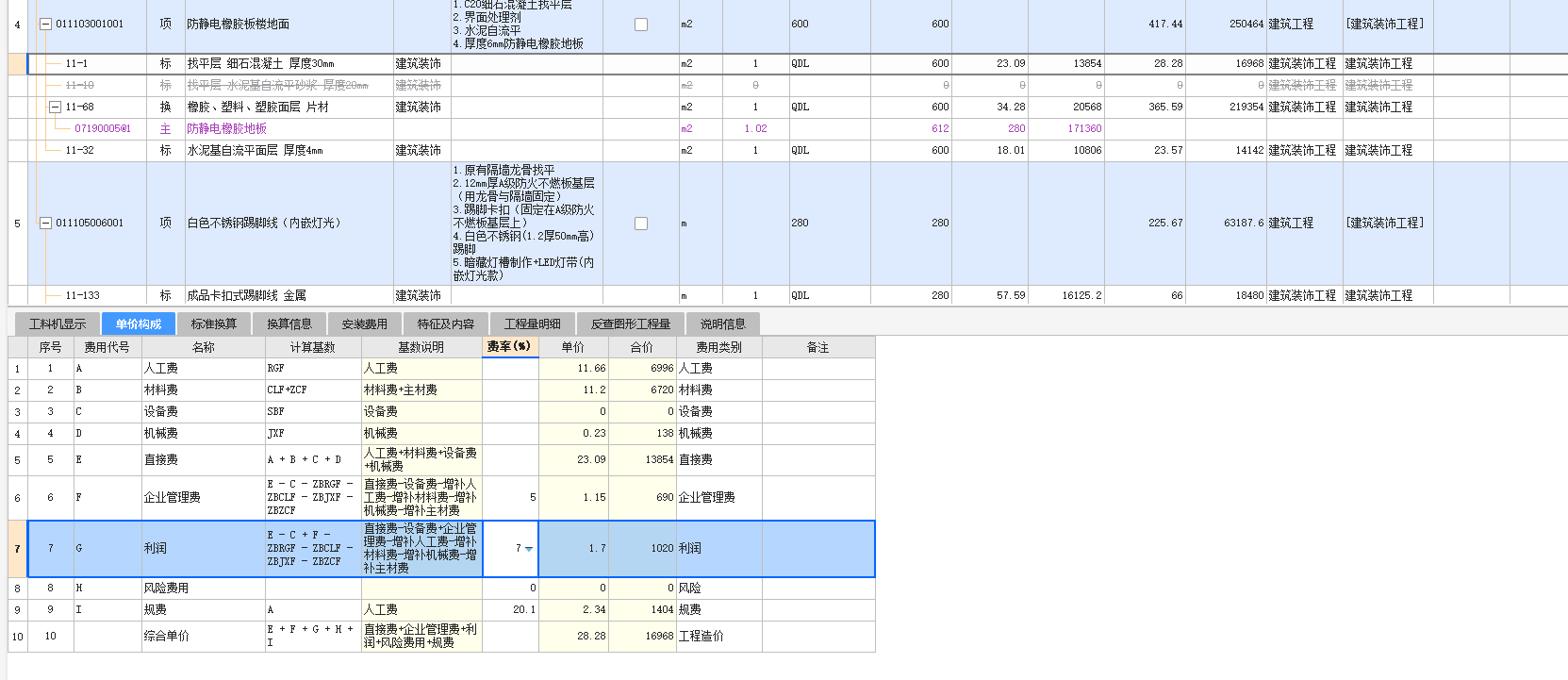Screen dimensions: 1568x680
Task: Click the 基数说明 column header
Action: coord(421,347)
